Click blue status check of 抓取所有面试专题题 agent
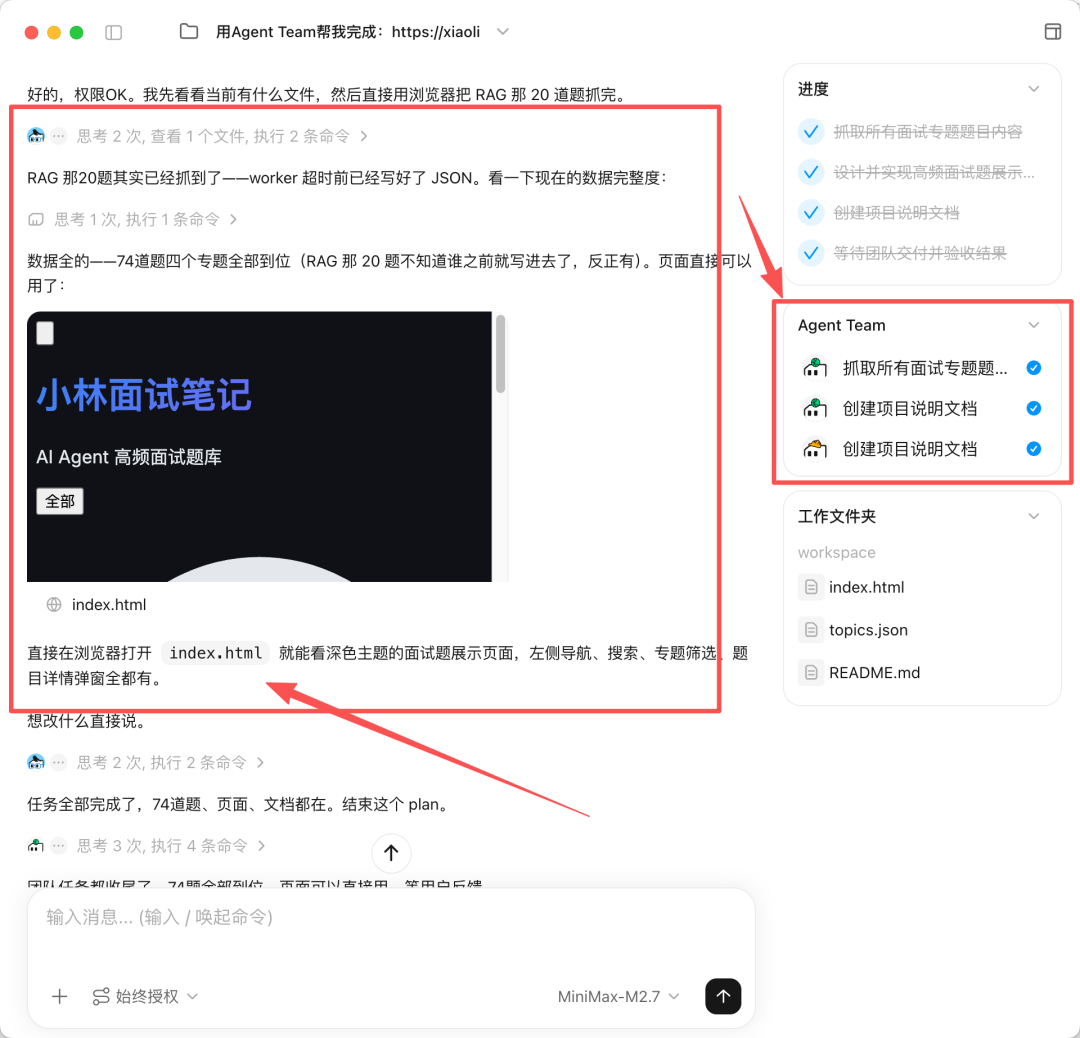Screen dimensions: 1080x1038 pyautogui.click(x=1033, y=368)
